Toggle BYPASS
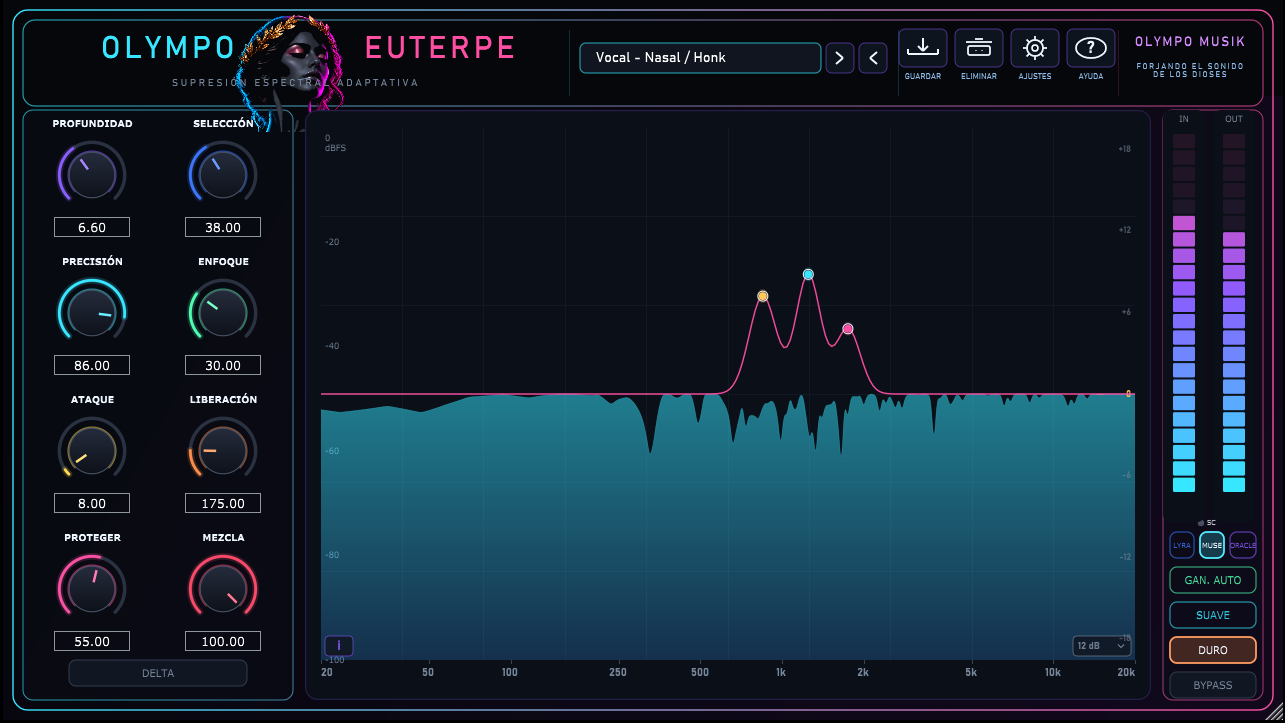 click(x=1213, y=685)
